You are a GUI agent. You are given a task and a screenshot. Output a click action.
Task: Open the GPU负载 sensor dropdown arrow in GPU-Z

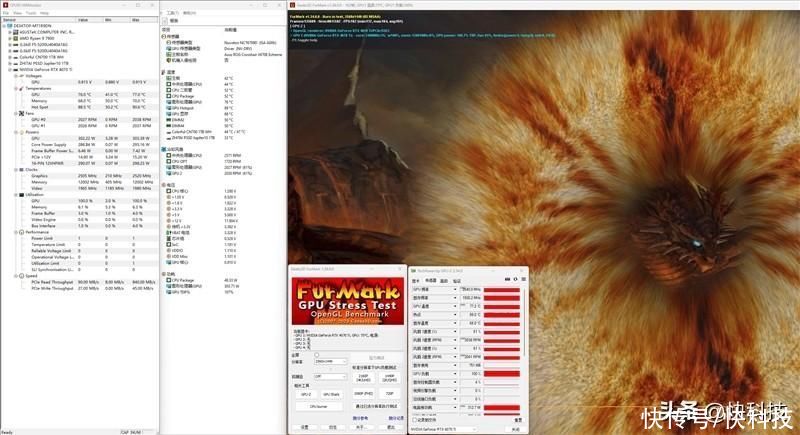tap(455, 374)
